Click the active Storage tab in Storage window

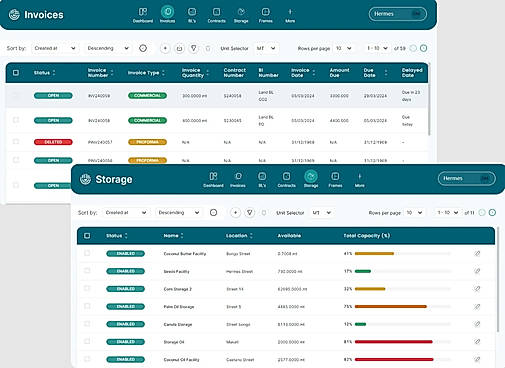click(x=311, y=180)
